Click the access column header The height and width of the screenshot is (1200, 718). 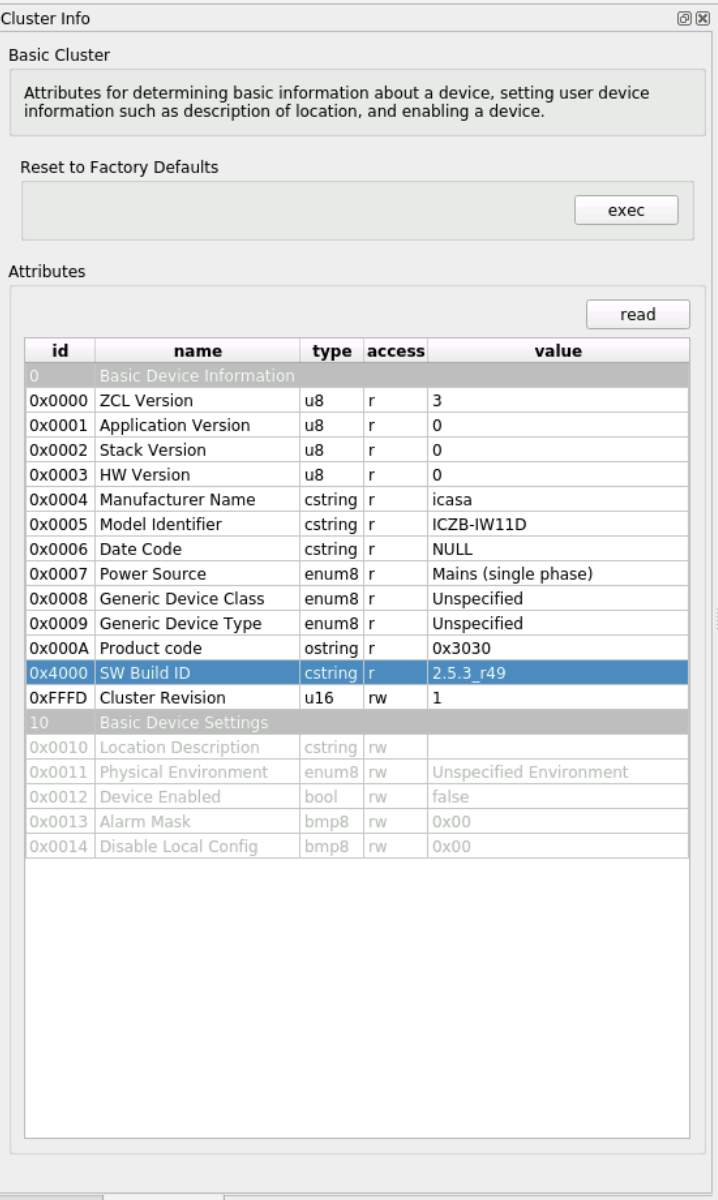(x=396, y=351)
